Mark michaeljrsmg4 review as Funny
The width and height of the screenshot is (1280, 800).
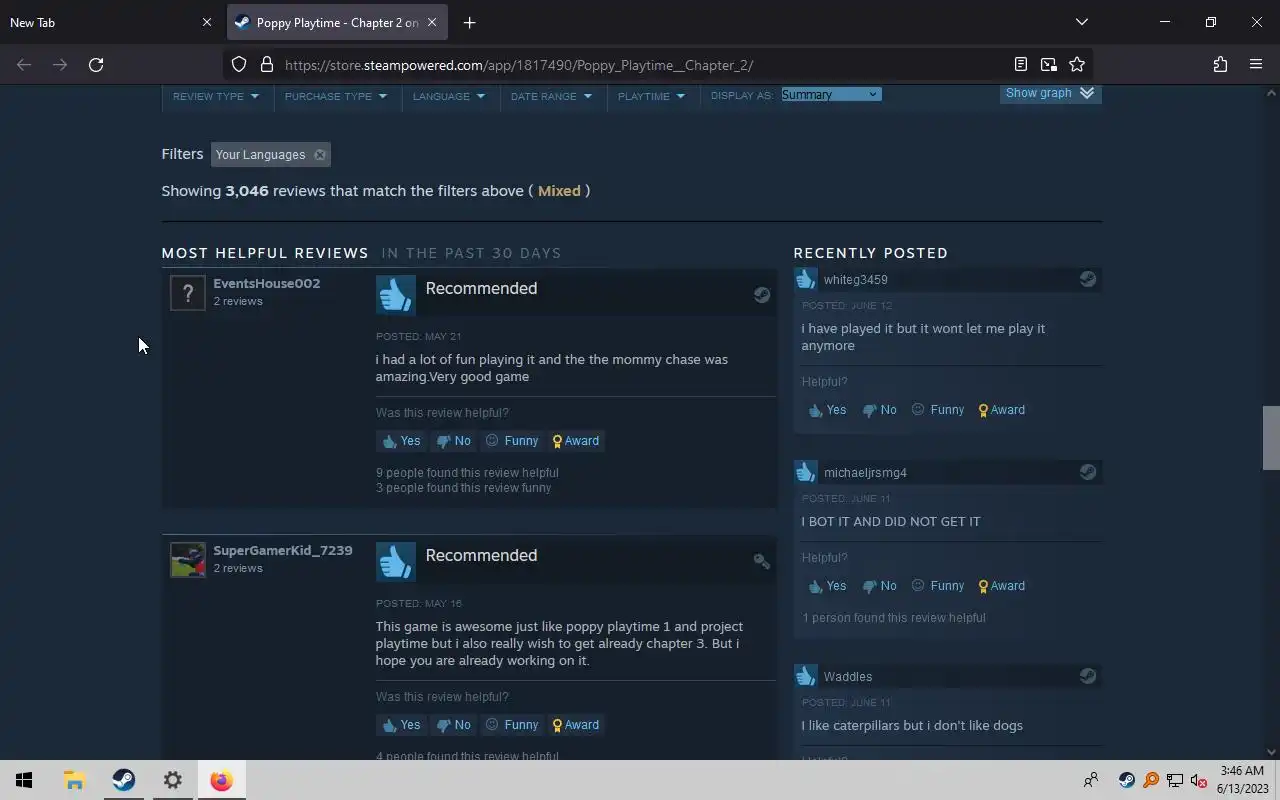point(938,586)
